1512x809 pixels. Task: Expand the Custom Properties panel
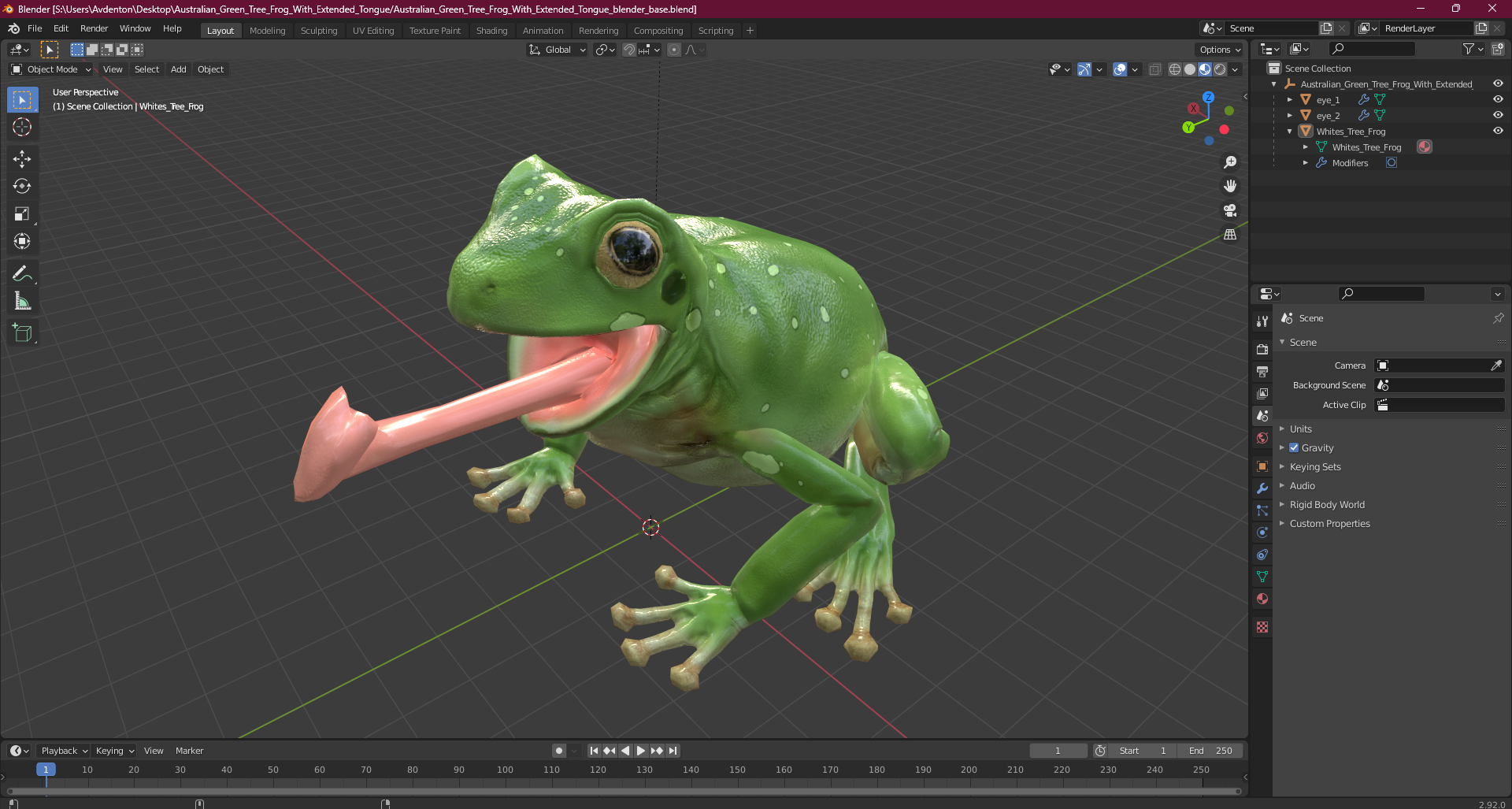coord(1329,523)
